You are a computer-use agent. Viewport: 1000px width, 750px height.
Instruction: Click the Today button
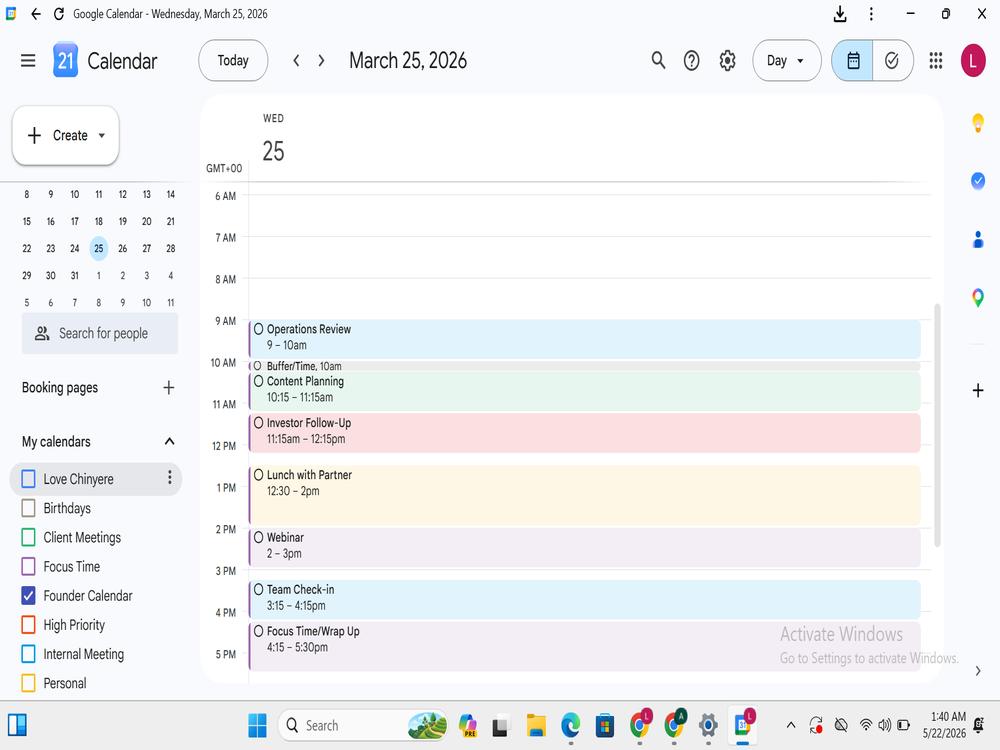click(x=233, y=61)
